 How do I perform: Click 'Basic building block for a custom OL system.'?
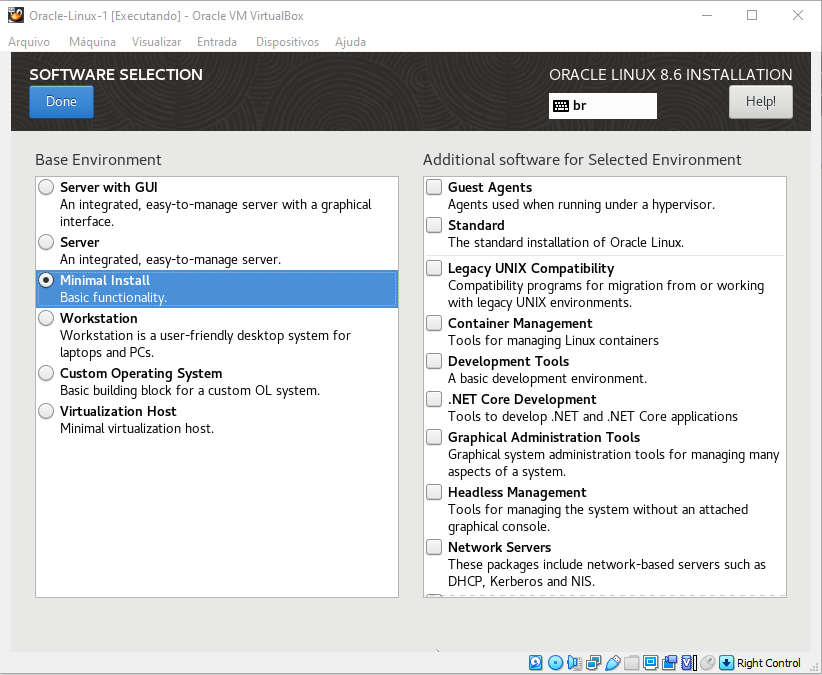[x=190, y=391]
